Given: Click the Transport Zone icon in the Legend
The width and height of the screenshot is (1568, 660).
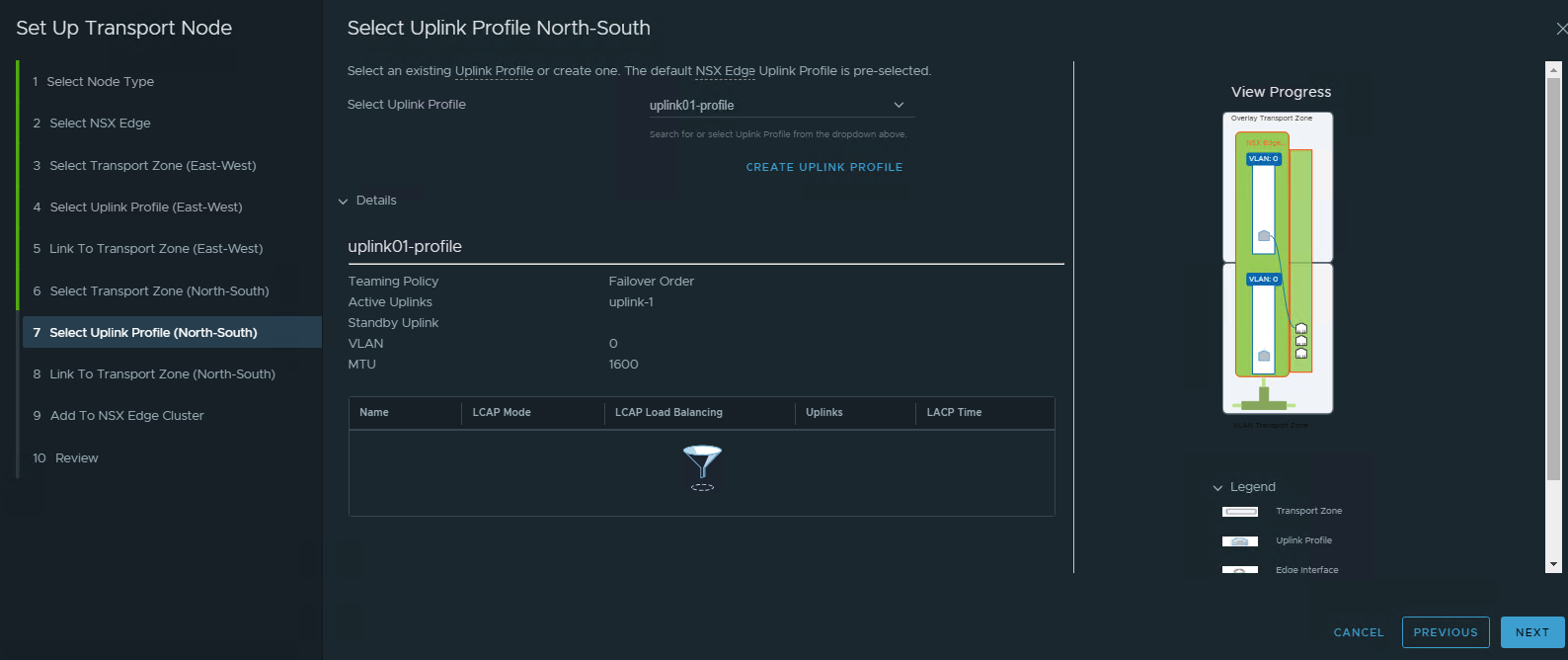Looking at the screenshot, I should [1240, 511].
